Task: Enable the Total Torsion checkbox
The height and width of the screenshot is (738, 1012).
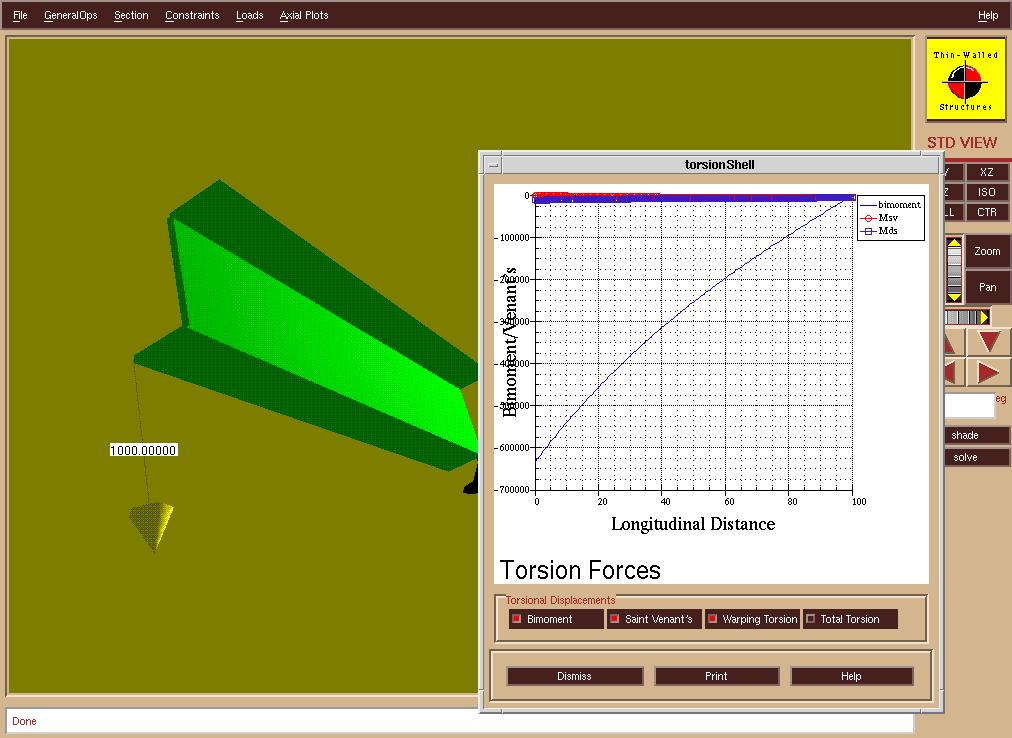Action: pyautogui.click(x=811, y=619)
